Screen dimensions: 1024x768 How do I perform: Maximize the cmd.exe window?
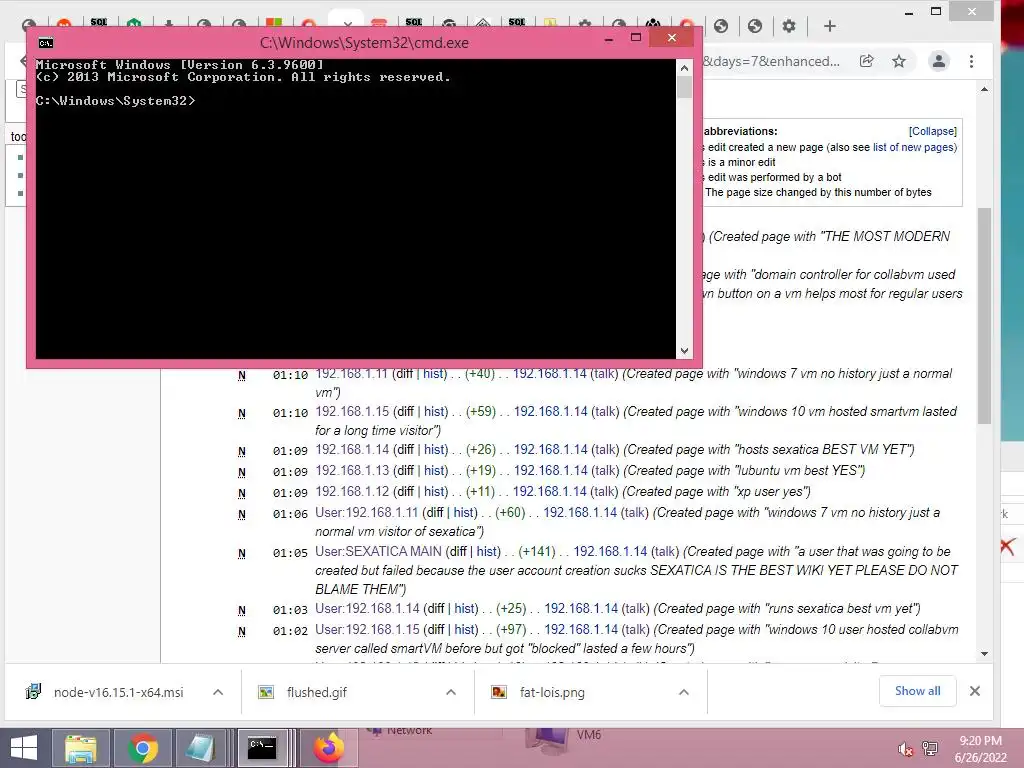pos(635,38)
